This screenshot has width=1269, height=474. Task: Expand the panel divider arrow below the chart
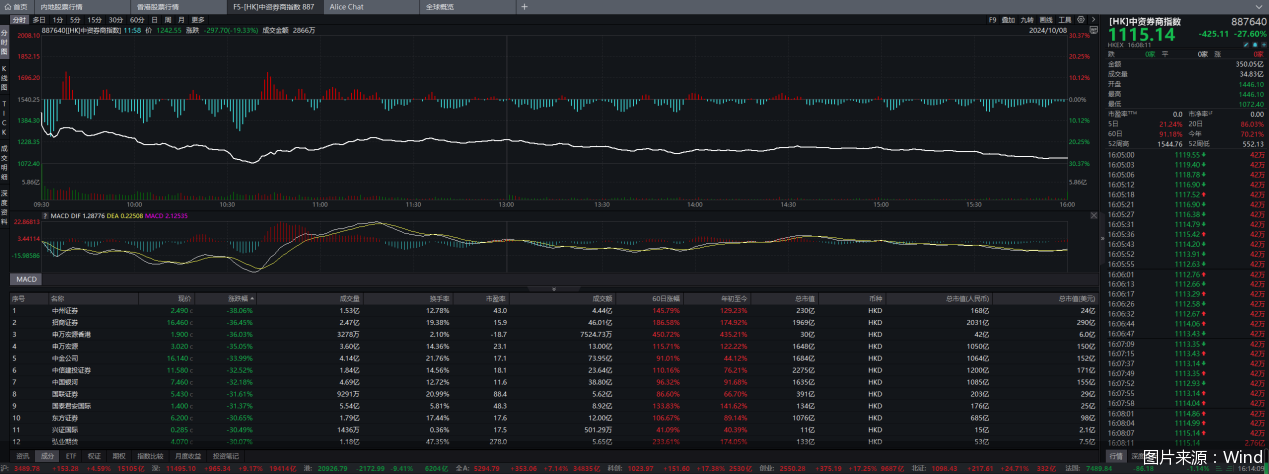(x=554, y=288)
